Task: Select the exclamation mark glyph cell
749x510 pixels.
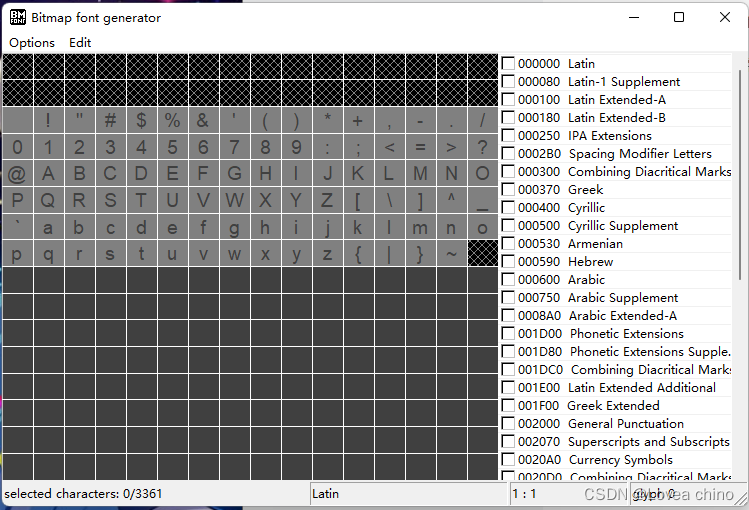Action: coord(49,120)
